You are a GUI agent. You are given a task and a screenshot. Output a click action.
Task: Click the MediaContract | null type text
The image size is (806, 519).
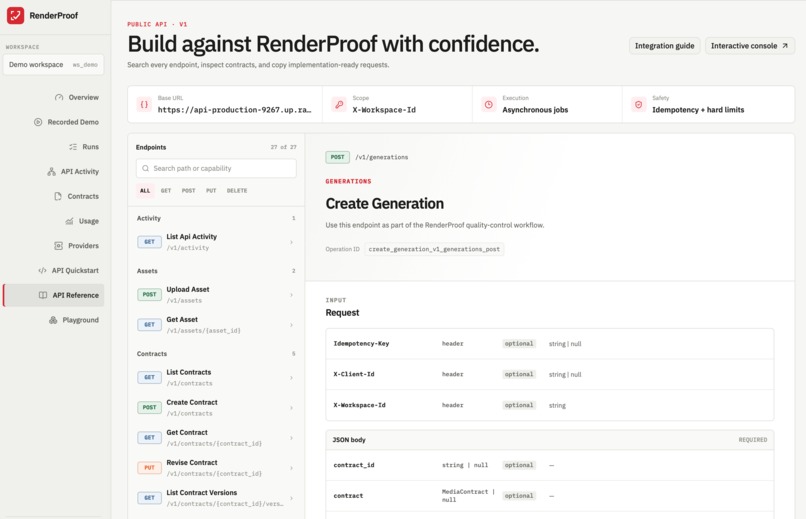pyautogui.click(x=468, y=495)
